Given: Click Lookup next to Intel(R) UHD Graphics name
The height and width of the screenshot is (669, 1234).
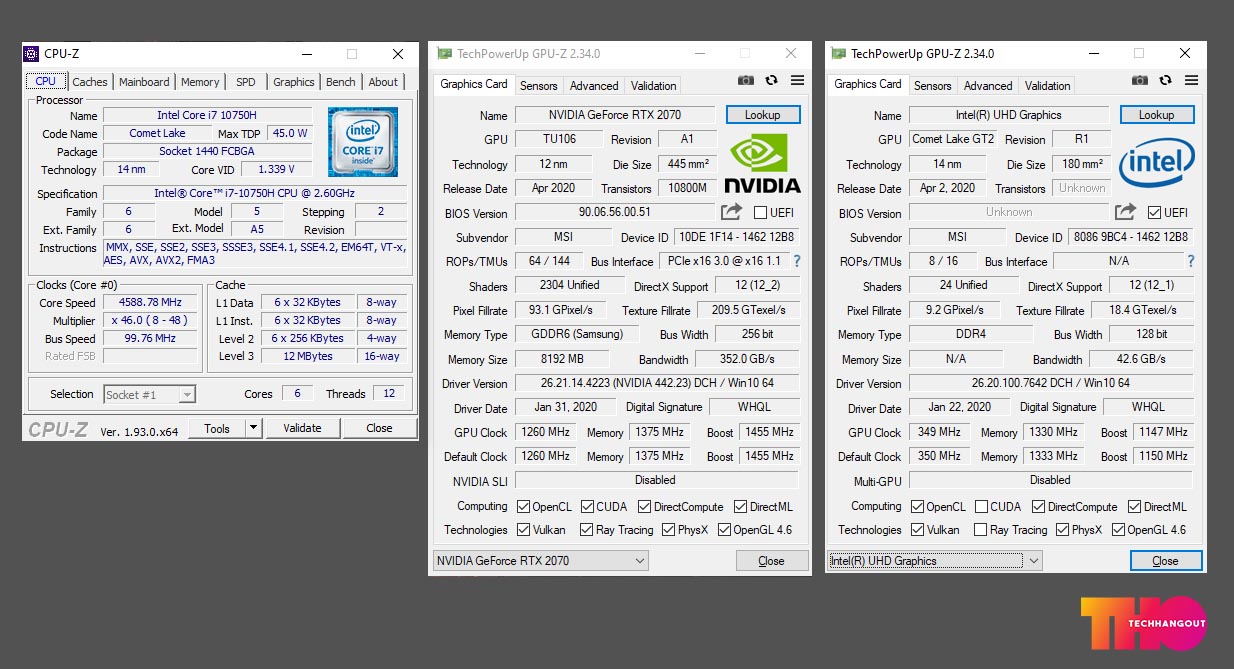Looking at the screenshot, I should [x=1157, y=115].
